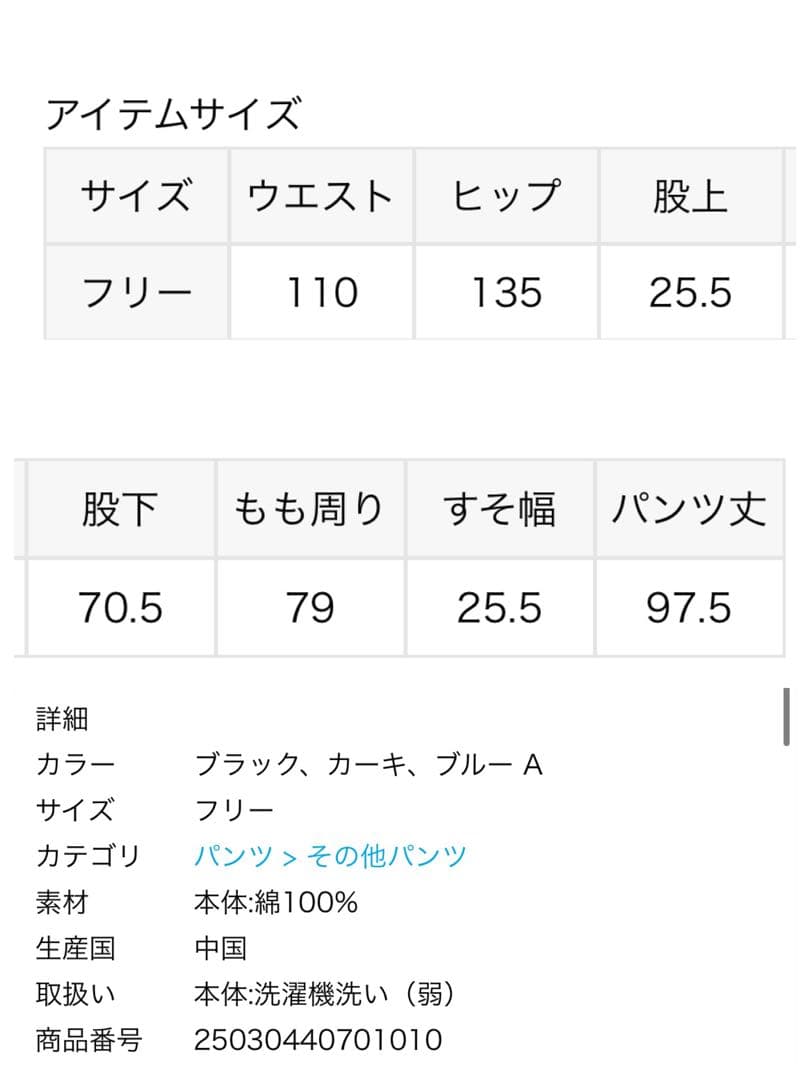Select the ヒップ column header
810x1080 pixels.
click(x=506, y=196)
